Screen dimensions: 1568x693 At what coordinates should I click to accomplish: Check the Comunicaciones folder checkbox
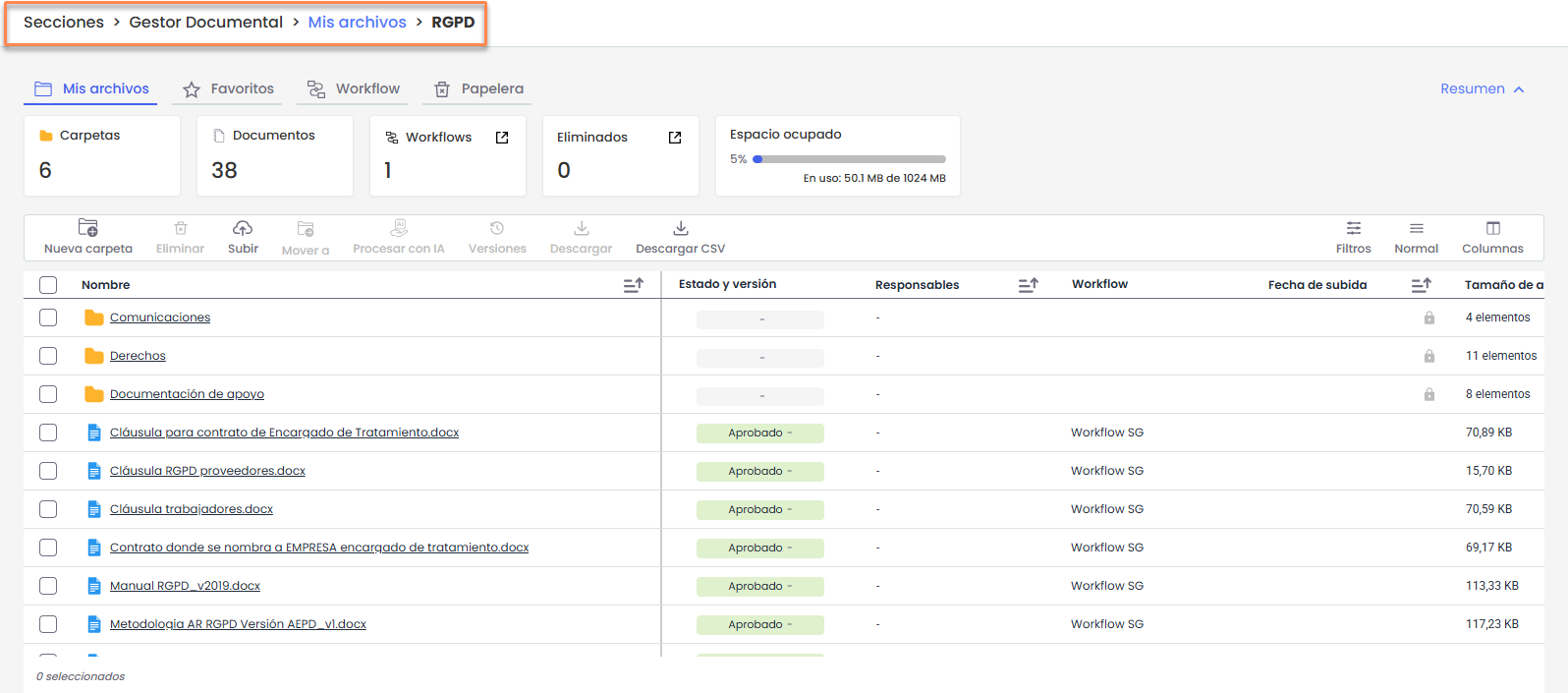coord(48,318)
